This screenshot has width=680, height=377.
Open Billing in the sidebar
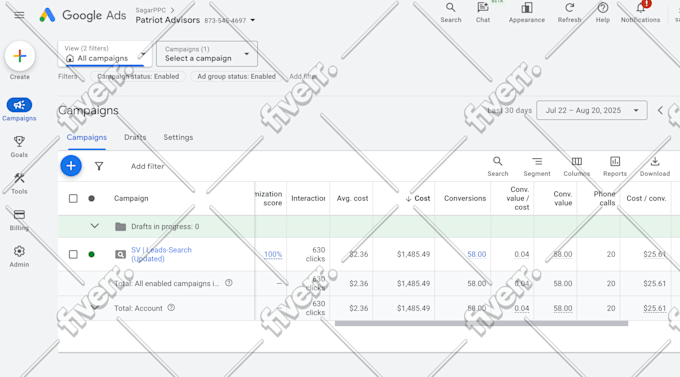19,220
